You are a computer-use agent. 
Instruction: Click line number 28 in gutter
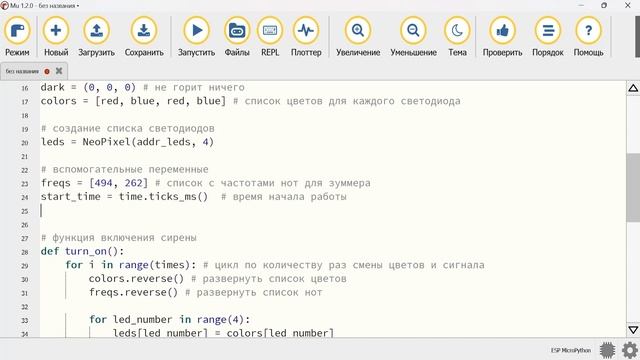click(25, 252)
